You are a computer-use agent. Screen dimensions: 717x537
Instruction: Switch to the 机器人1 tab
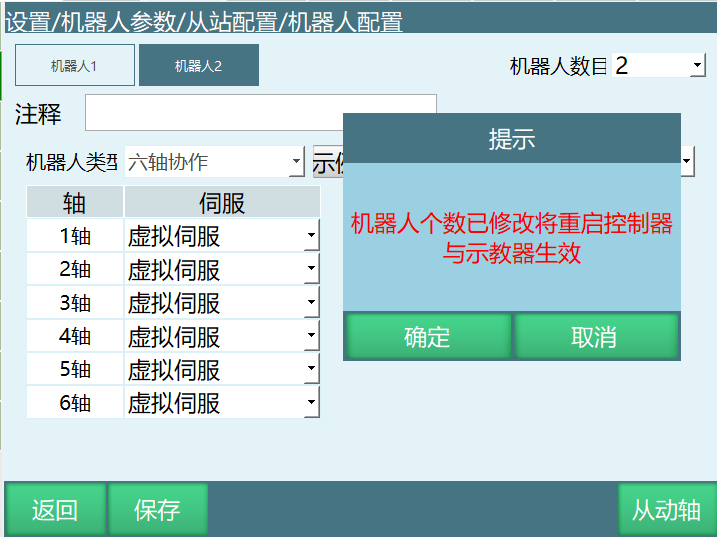[74, 66]
